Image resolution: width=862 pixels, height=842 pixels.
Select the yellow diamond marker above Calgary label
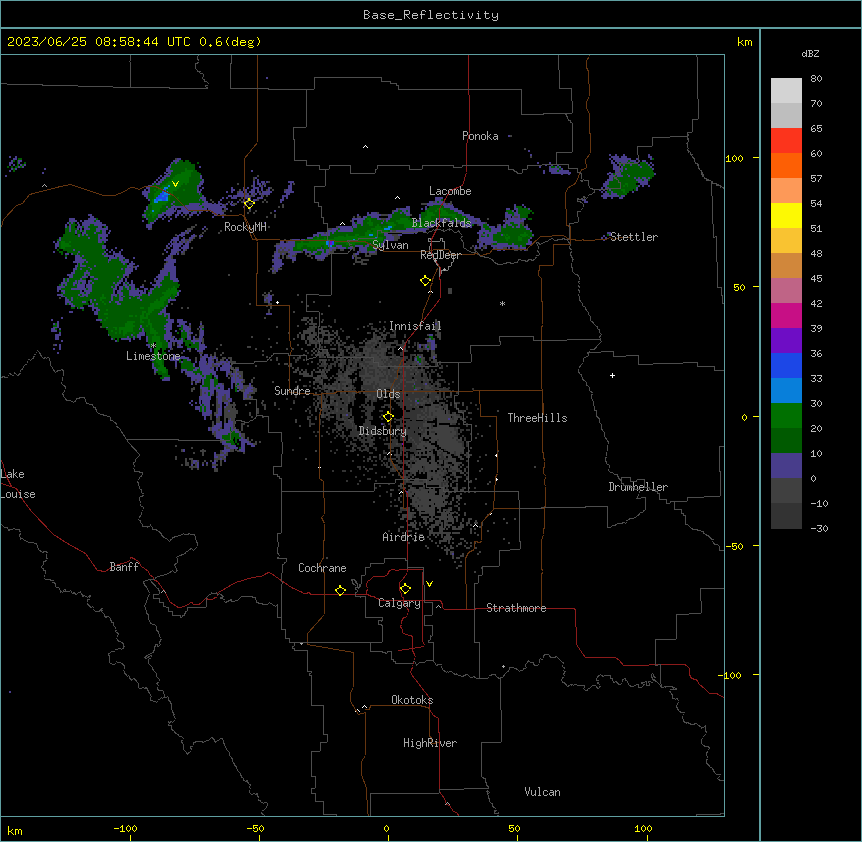(x=405, y=589)
